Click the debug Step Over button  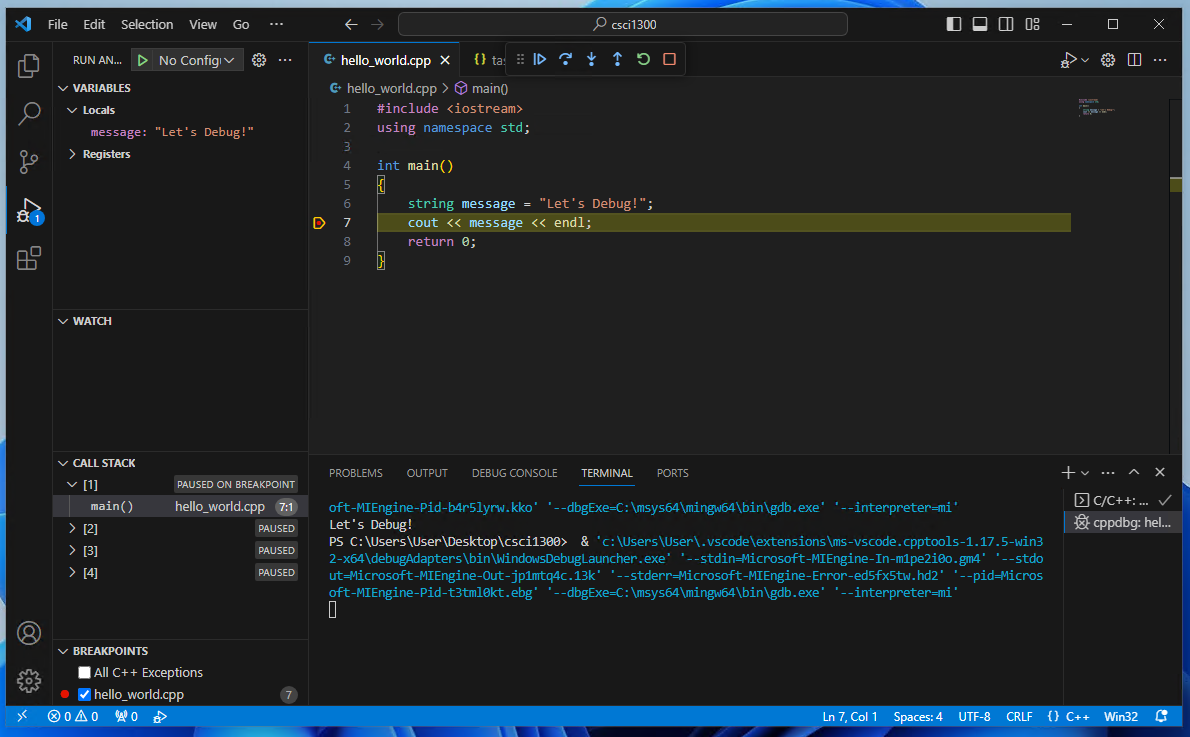point(565,59)
